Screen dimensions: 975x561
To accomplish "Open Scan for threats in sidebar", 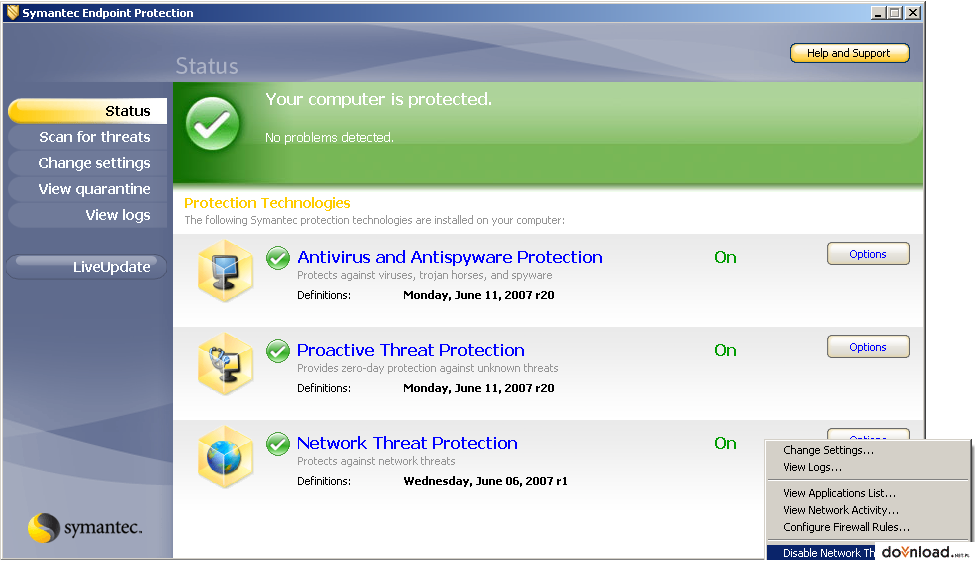I will pos(88,137).
